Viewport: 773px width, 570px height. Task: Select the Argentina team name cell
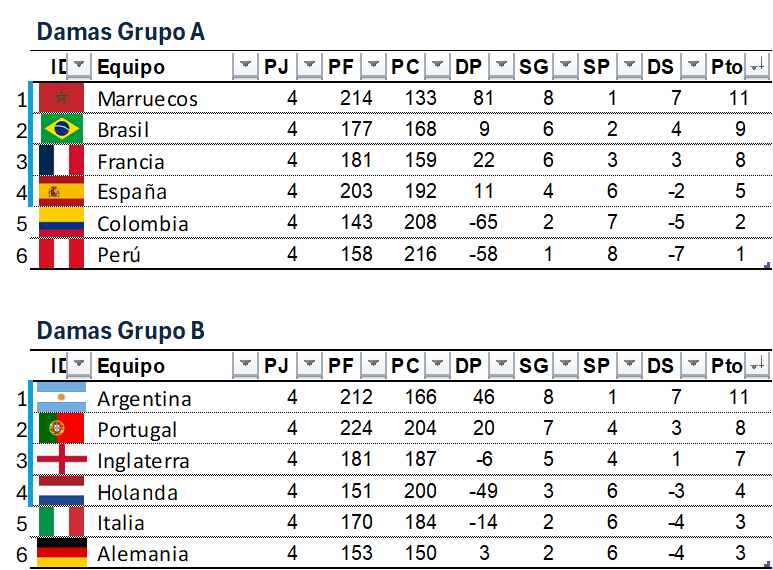click(x=144, y=399)
